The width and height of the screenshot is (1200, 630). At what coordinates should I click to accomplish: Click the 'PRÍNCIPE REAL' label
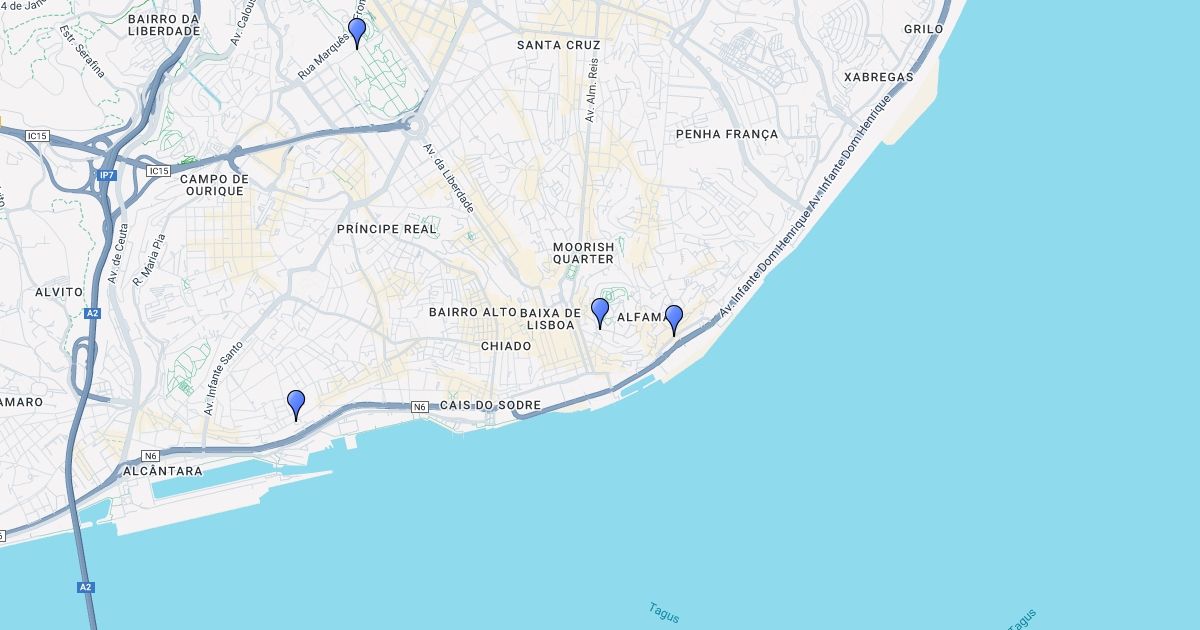click(x=387, y=229)
